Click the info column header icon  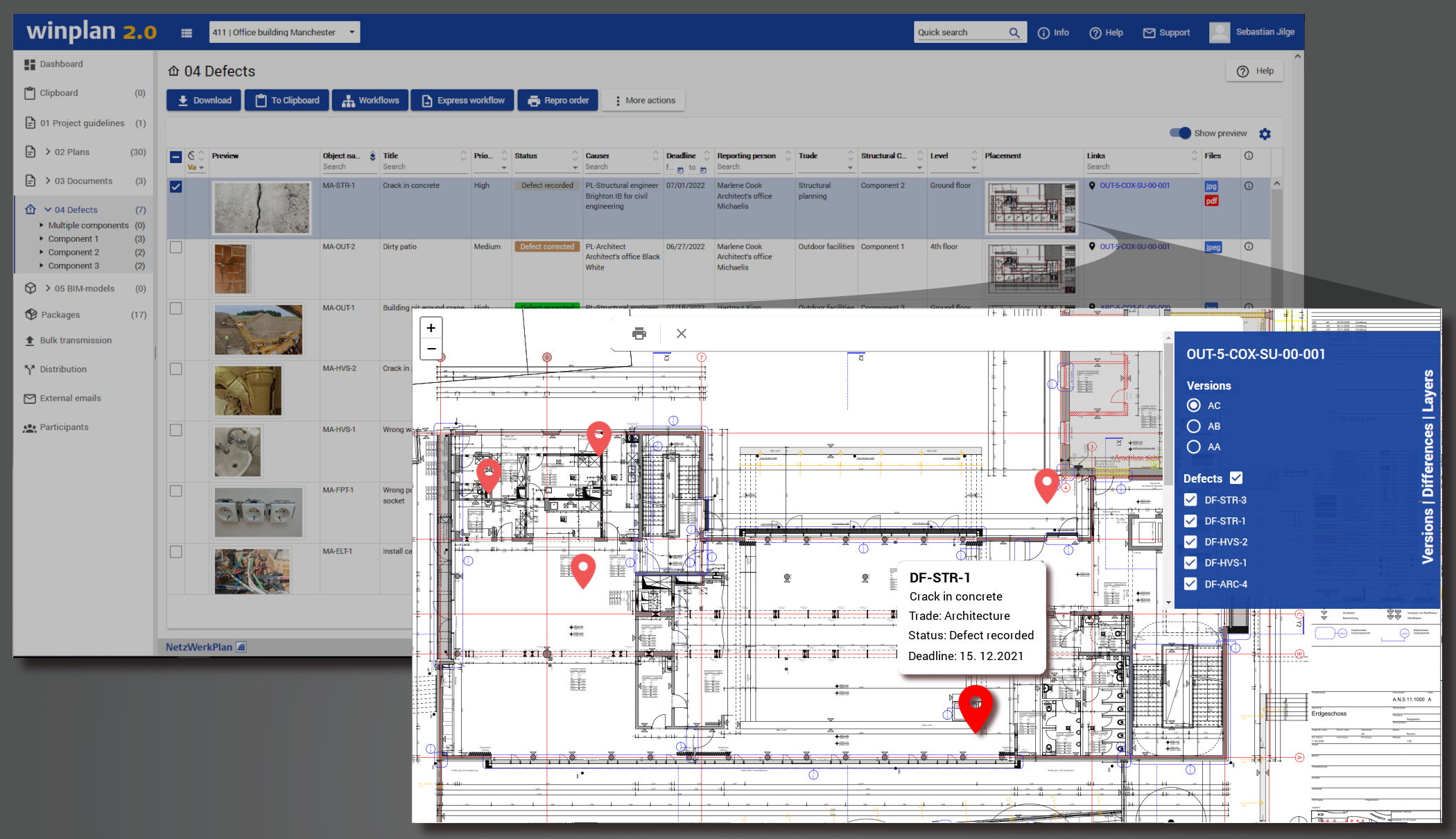point(1249,156)
